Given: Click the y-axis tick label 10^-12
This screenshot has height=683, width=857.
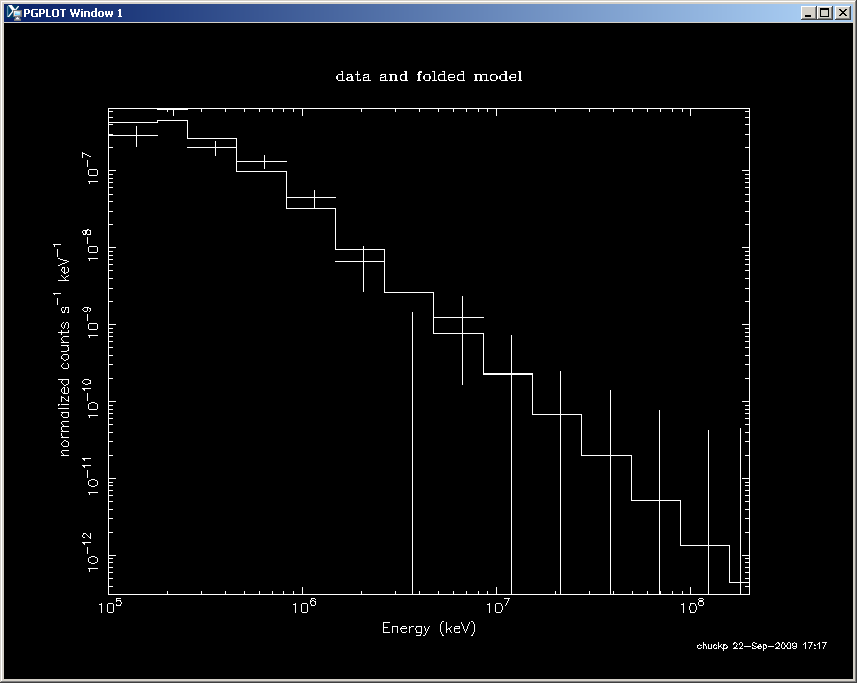Looking at the screenshot, I should (x=91, y=552).
